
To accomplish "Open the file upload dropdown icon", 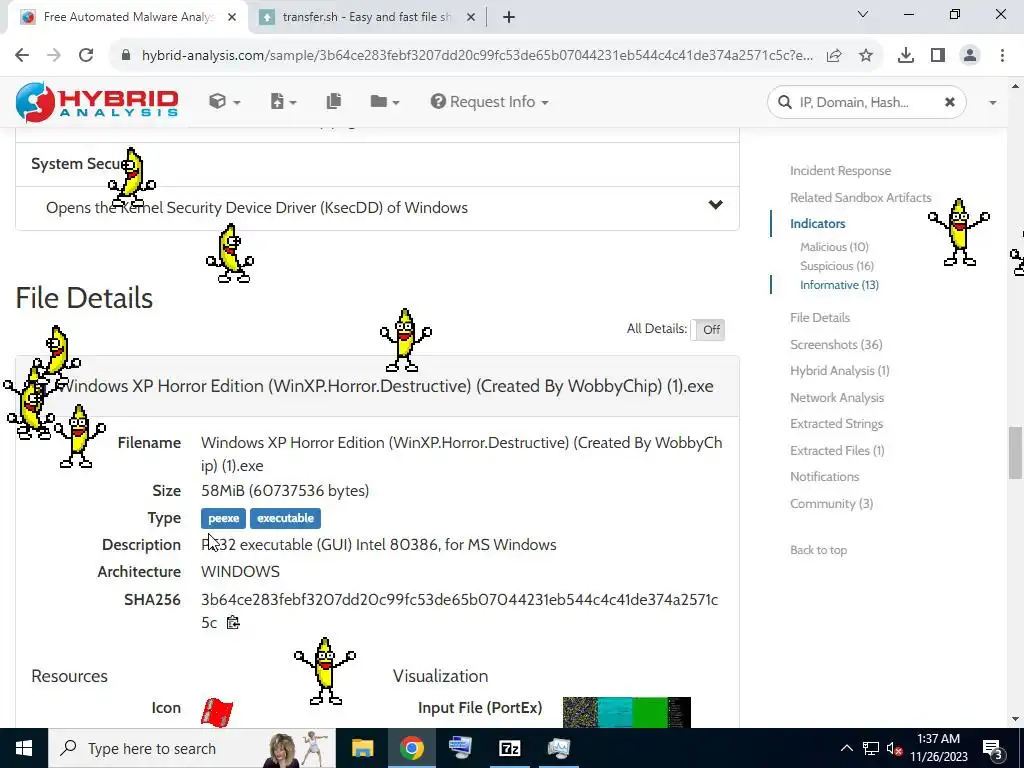I will (x=283, y=102).
